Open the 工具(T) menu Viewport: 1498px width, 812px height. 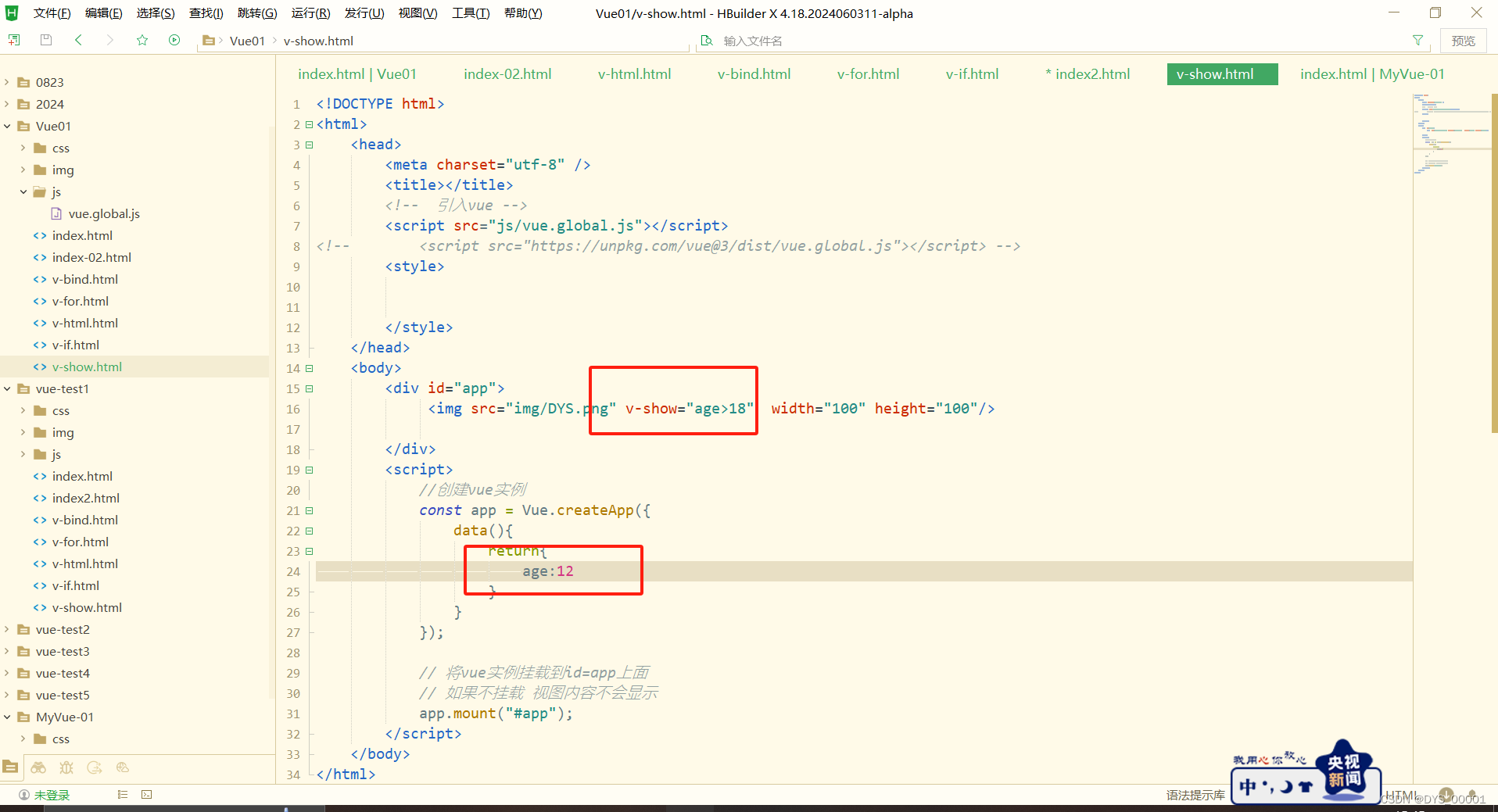(471, 13)
